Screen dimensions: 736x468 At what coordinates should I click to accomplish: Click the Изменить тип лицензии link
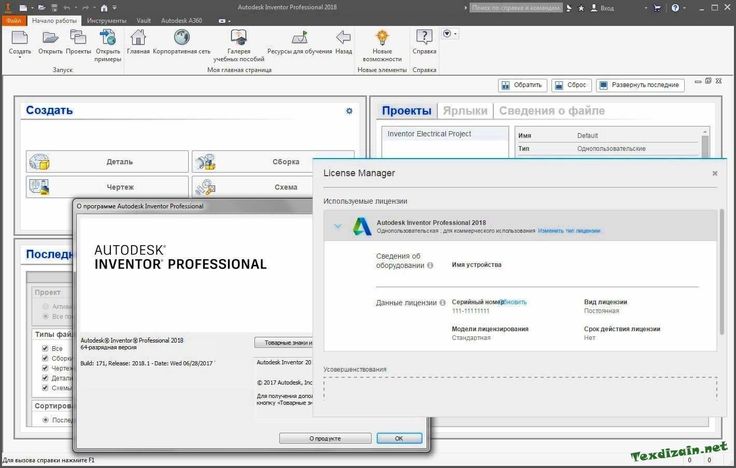(569, 231)
